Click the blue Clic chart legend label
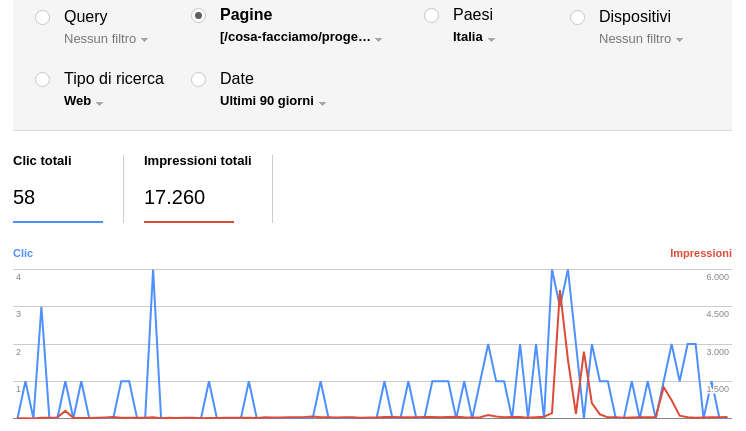 (23, 253)
